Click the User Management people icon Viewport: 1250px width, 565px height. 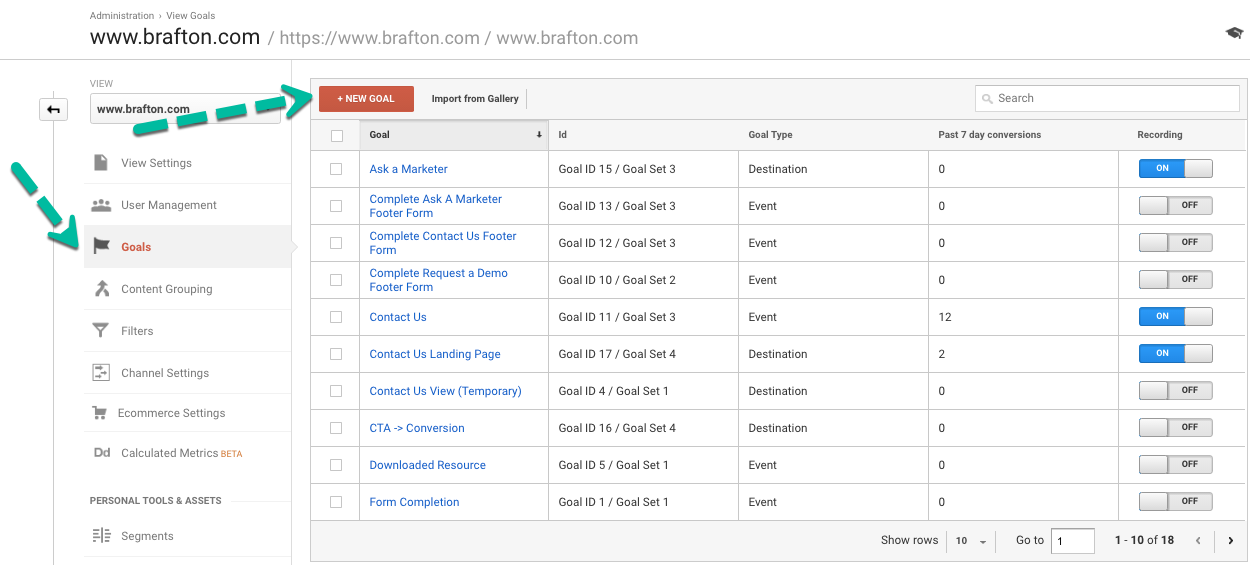click(101, 205)
